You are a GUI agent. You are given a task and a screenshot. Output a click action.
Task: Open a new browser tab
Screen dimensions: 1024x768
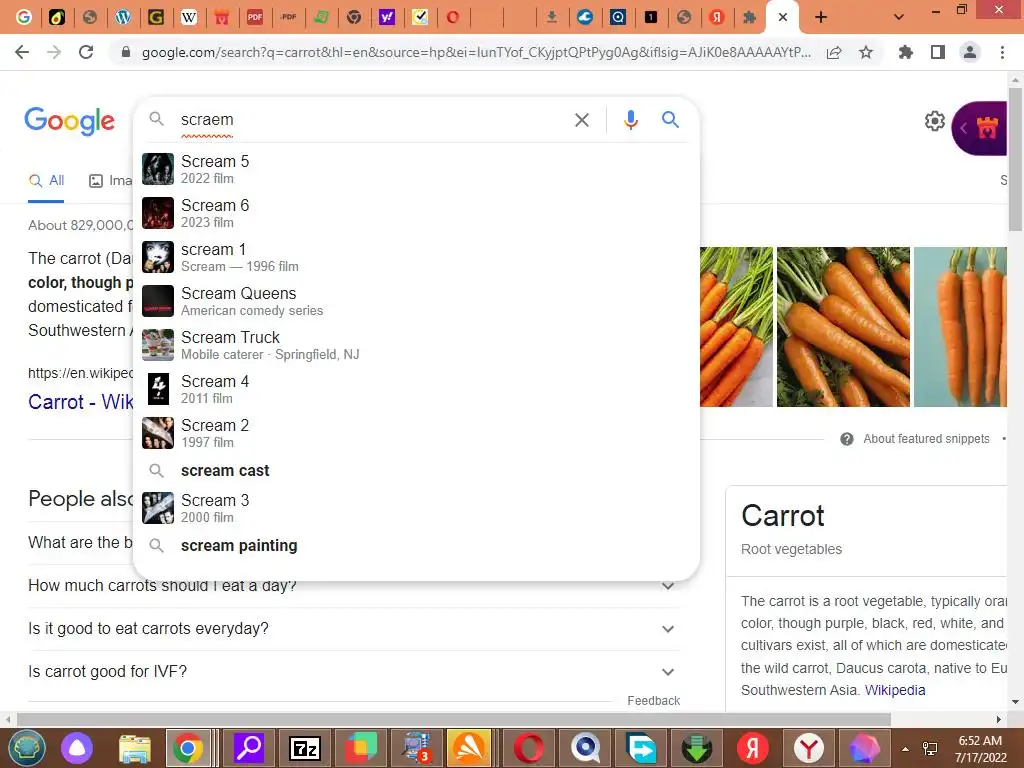click(821, 18)
